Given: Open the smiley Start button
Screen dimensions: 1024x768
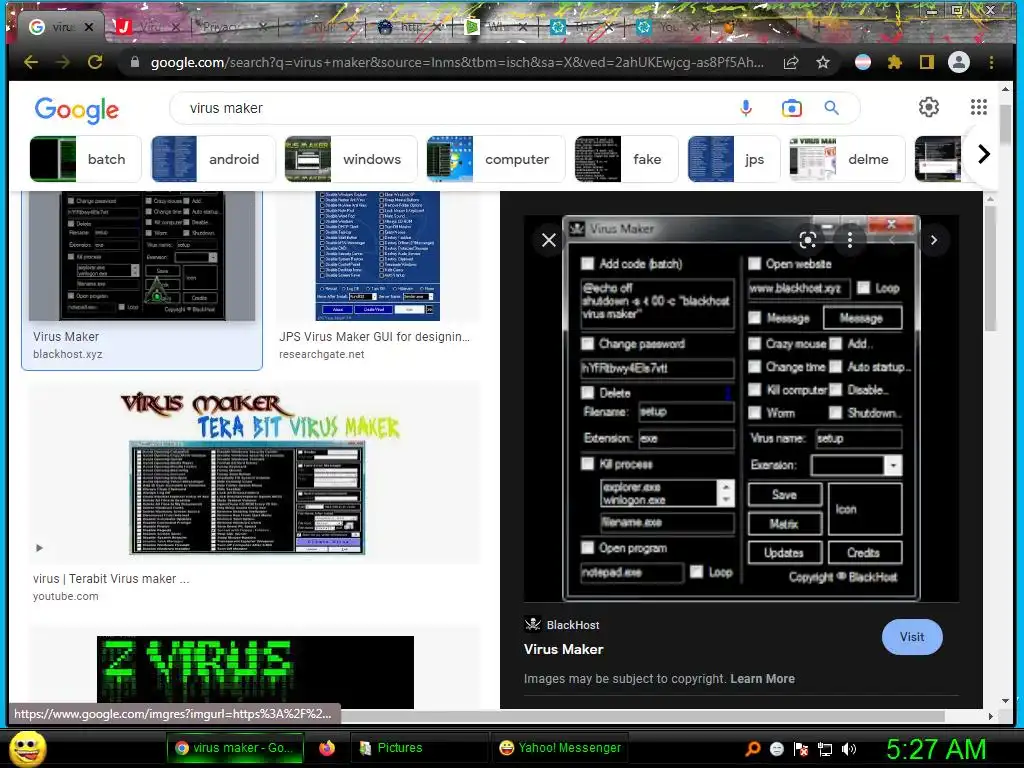Looking at the screenshot, I should (x=27, y=748).
